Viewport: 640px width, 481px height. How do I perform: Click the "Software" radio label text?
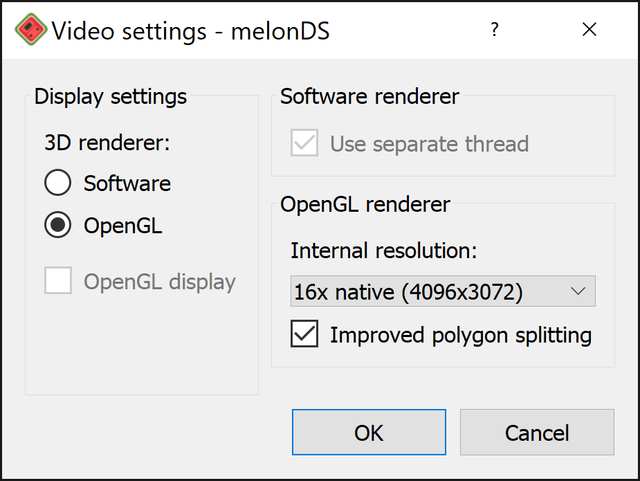(127, 183)
